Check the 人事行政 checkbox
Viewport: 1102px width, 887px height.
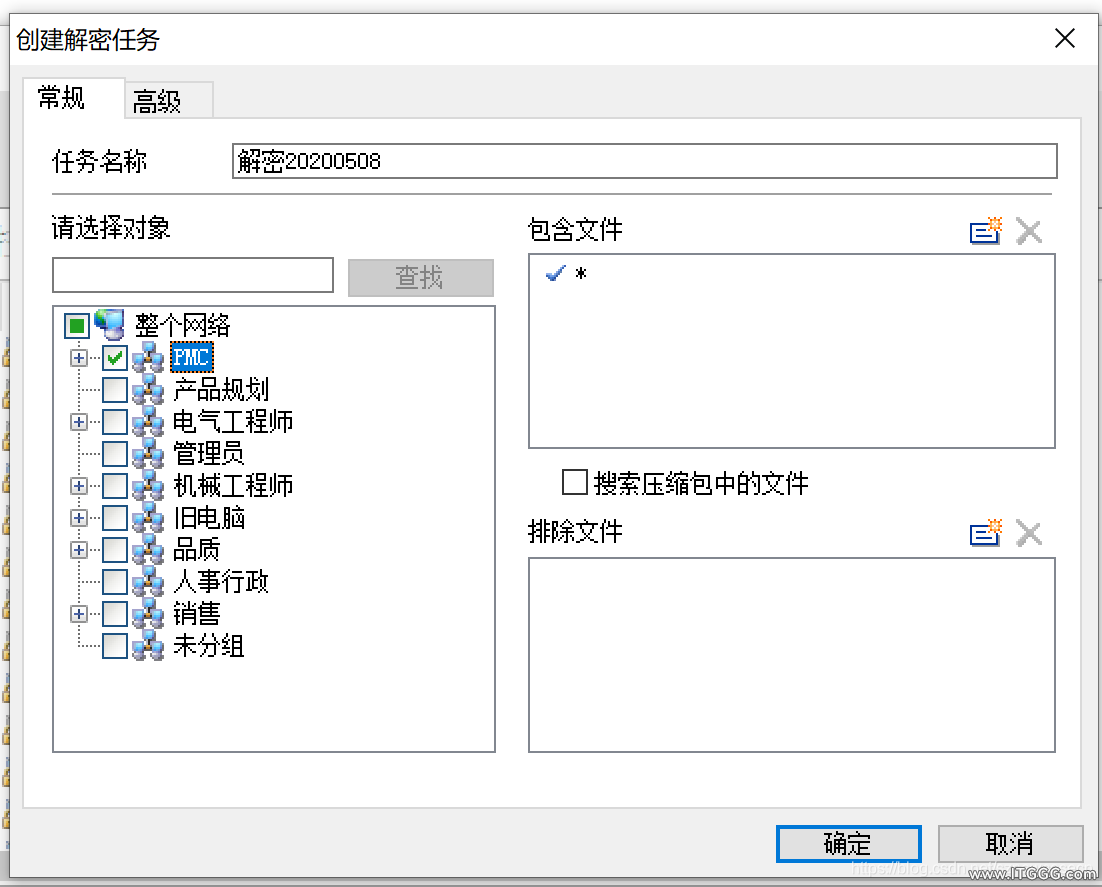click(x=115, y=582)
